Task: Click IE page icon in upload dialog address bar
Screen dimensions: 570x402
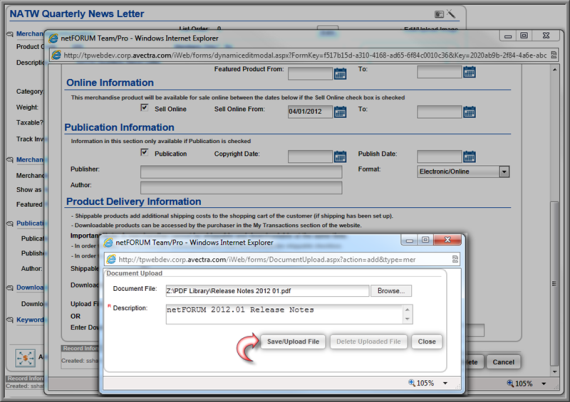Action: (x=111, y=259)
